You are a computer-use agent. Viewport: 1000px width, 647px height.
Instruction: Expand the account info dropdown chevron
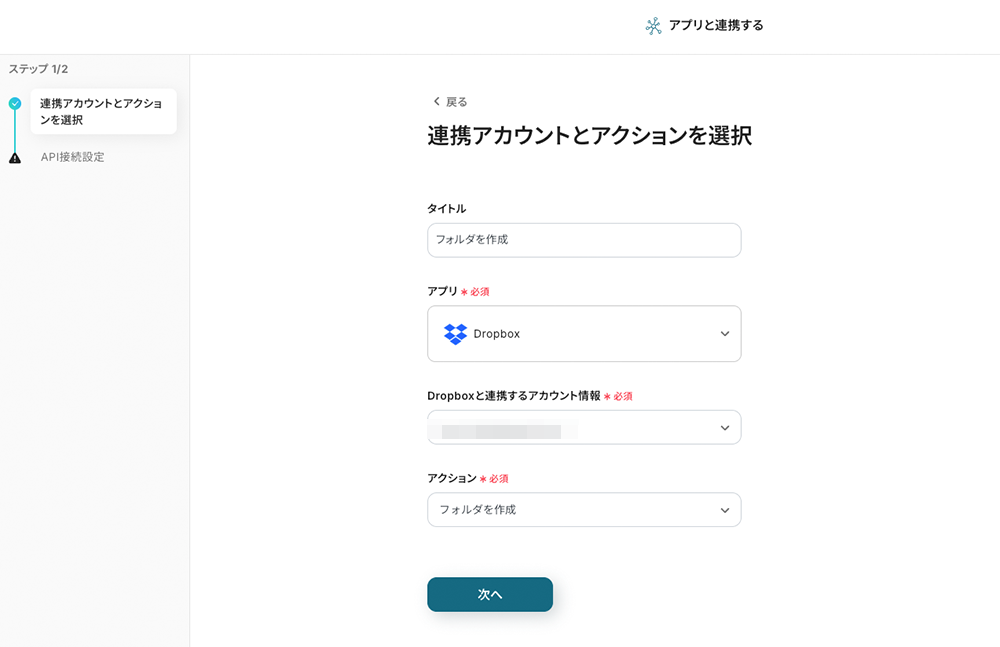(x=725, y=428)
